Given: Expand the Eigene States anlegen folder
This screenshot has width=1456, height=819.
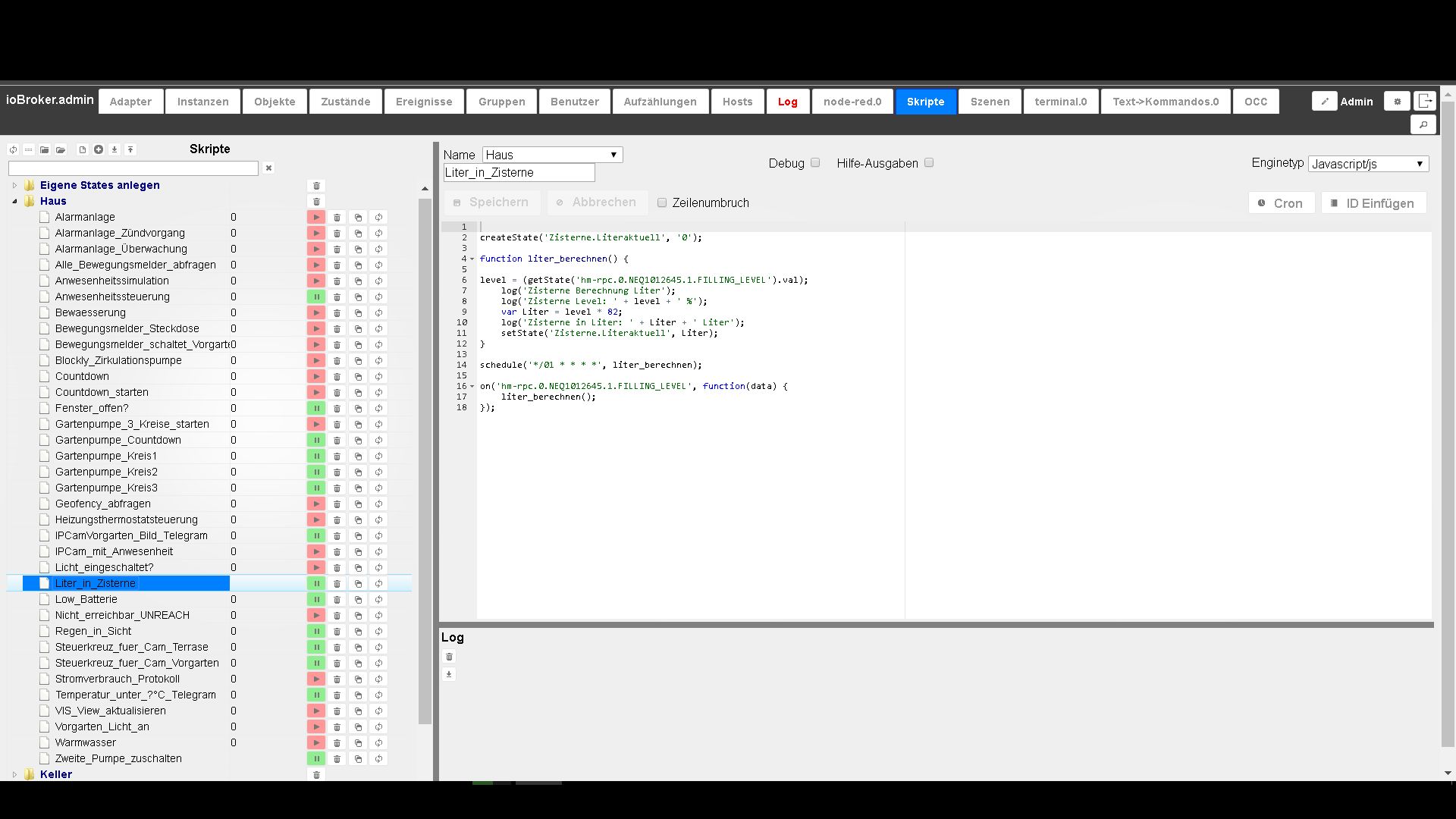Looking at the screenshot, I should click(x=14, y=186).
